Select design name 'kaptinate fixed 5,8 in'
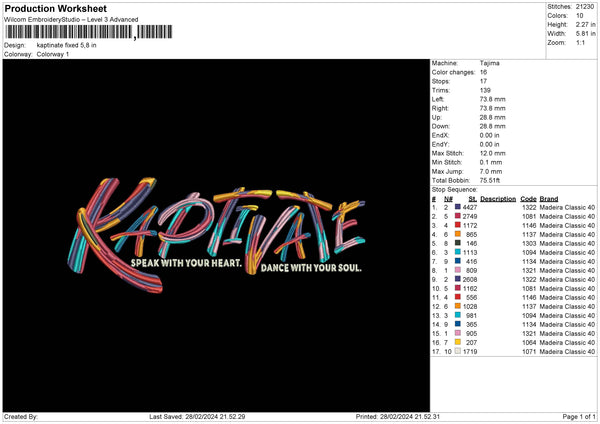Screen dimensions: 600x424 (x=67, y=45)
